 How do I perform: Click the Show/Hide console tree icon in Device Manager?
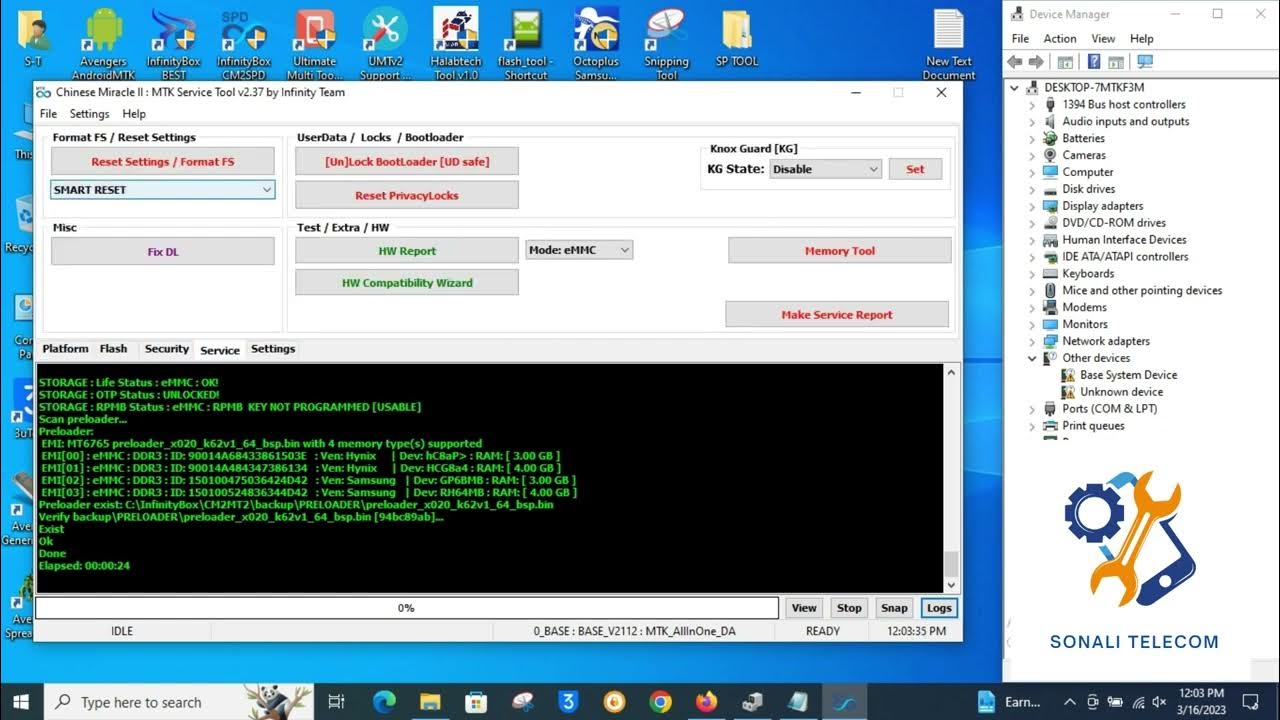click(x=1066, y=62)
